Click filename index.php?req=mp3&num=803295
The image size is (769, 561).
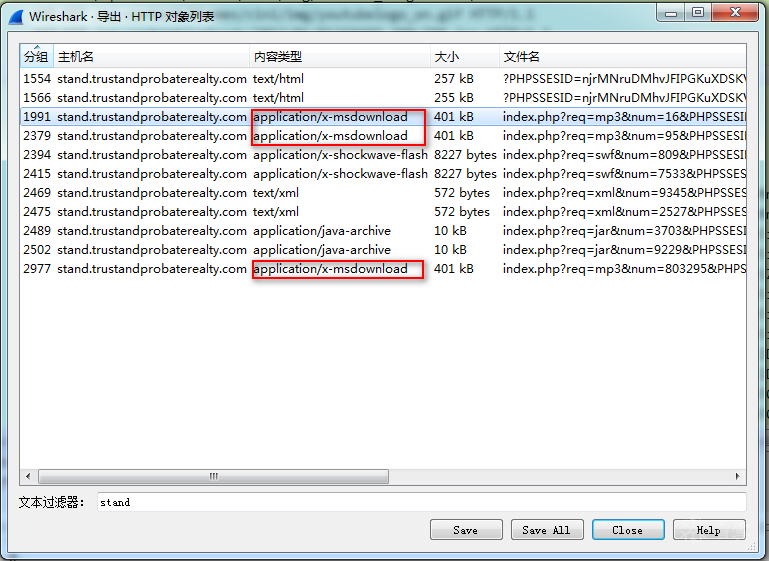coord(624,269)
